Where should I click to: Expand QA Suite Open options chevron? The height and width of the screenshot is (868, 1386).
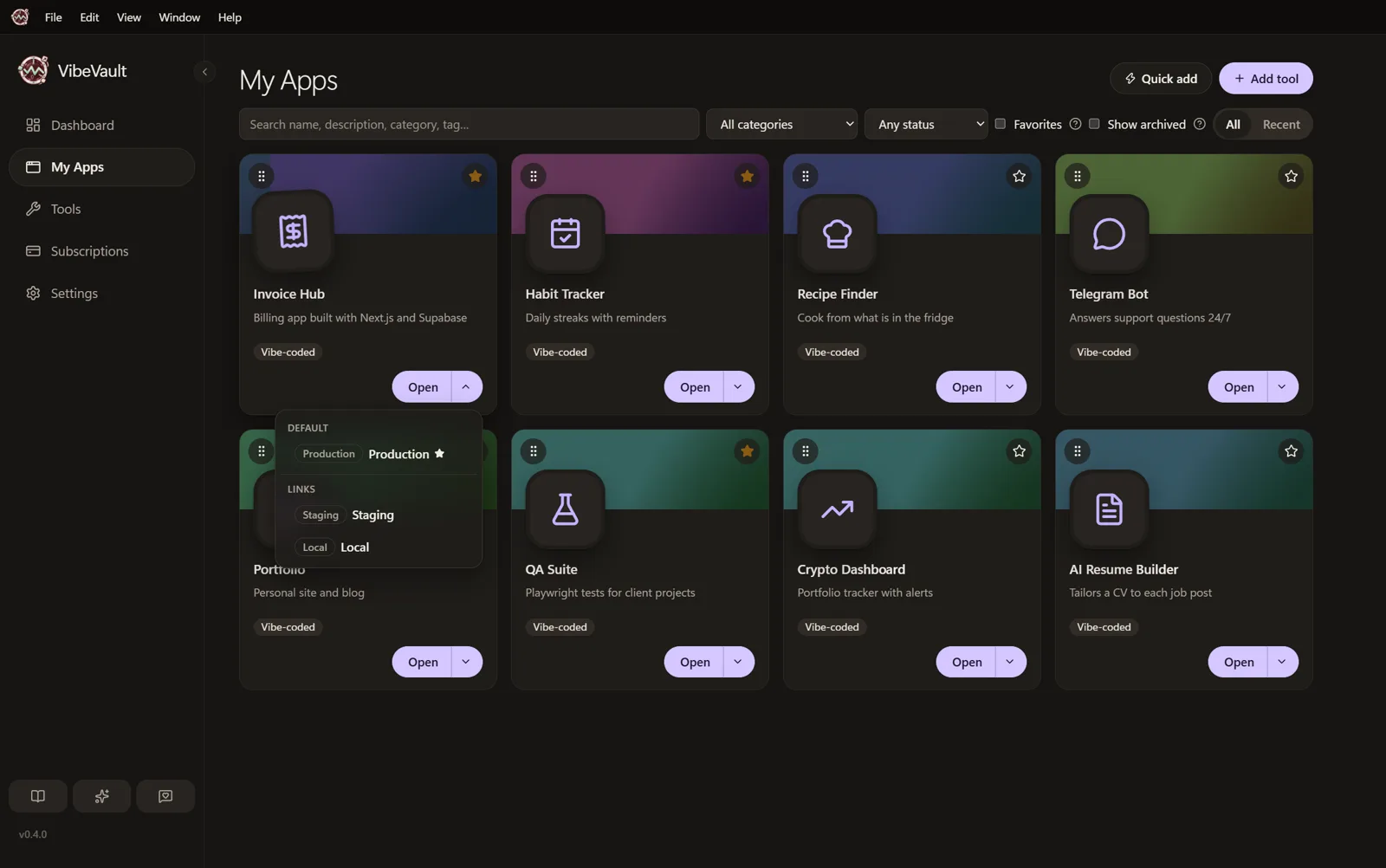739,662
